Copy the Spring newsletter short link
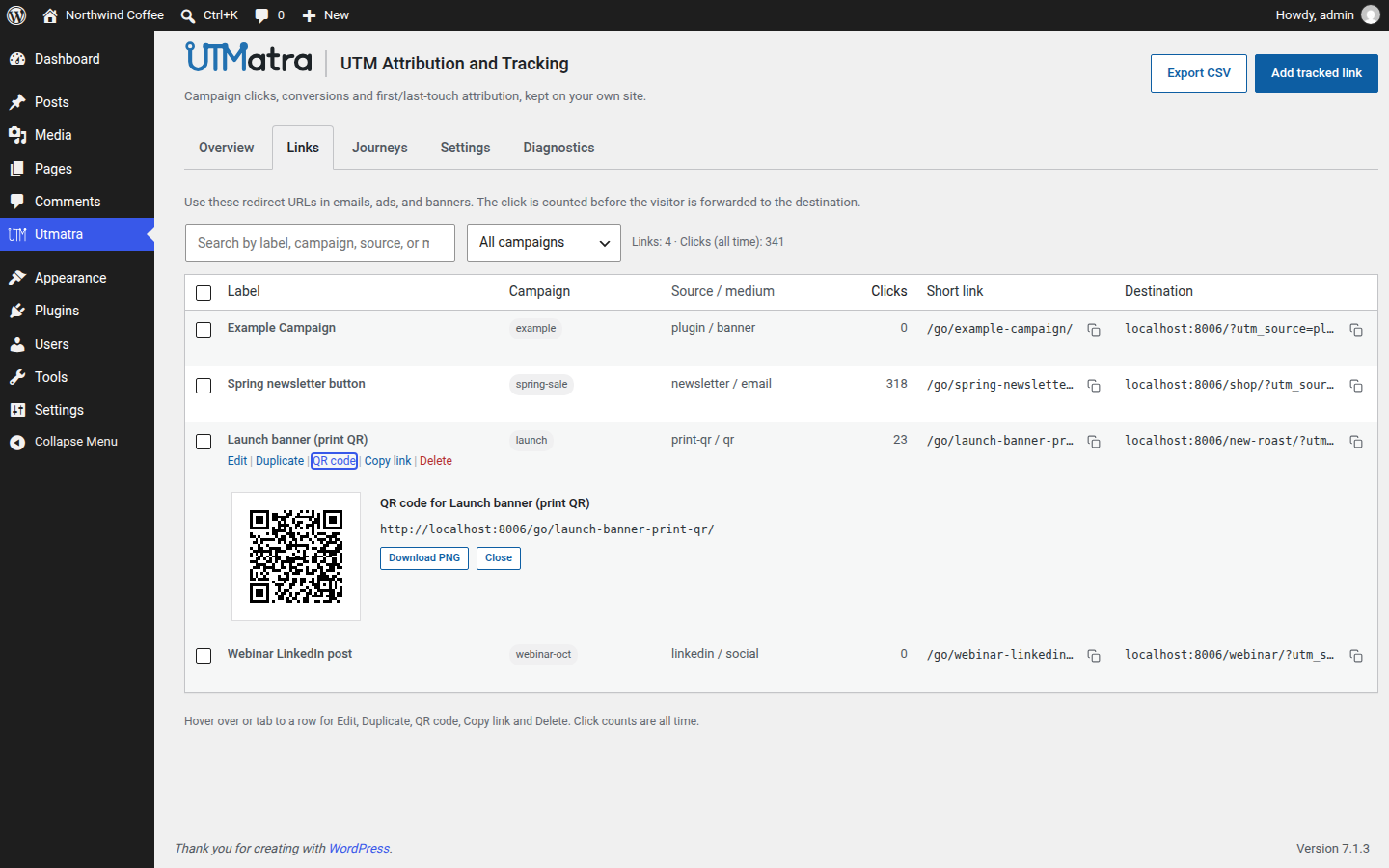The height and width of the screenshot is (868, 1389). (1094, 386)
